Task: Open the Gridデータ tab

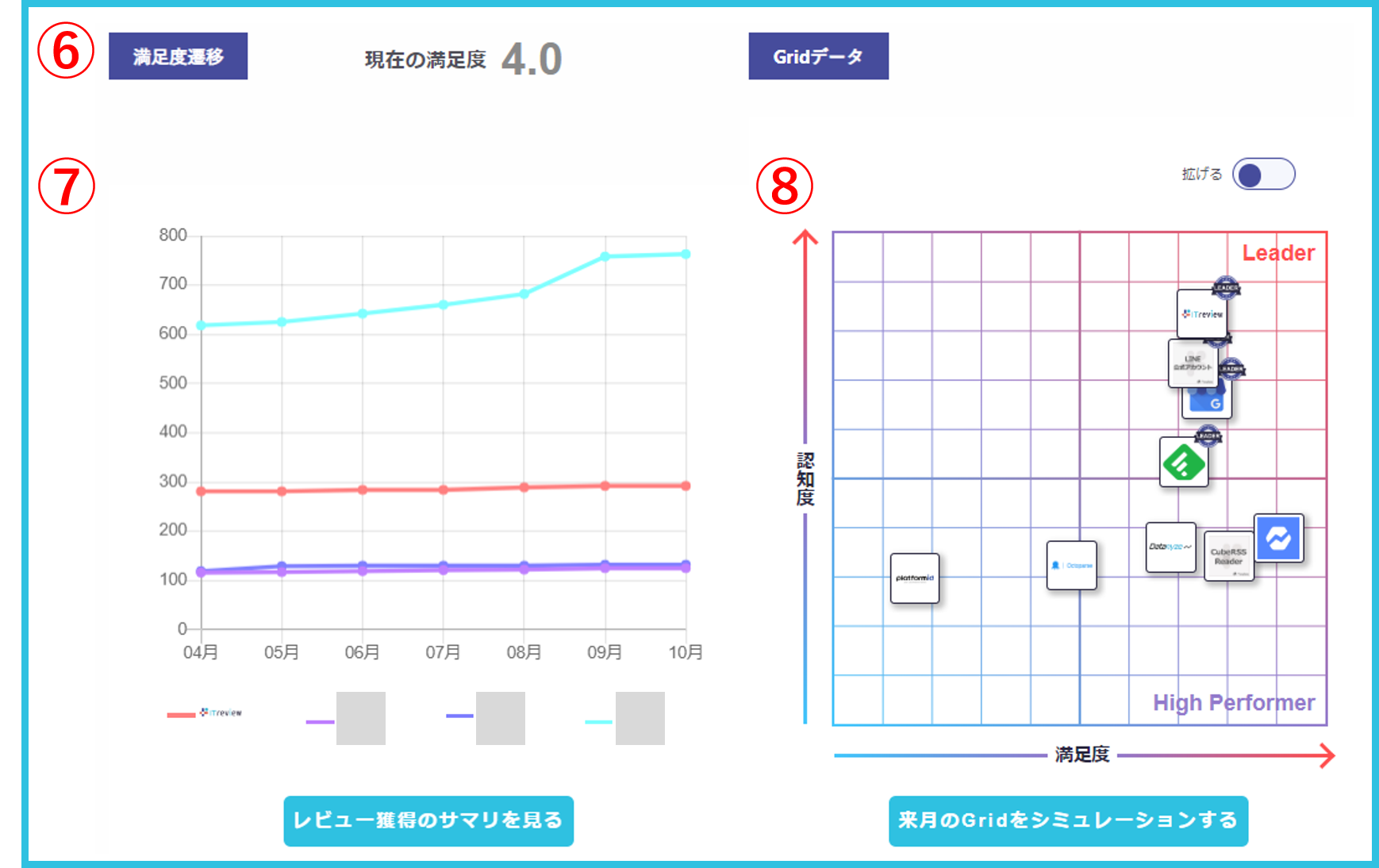Action: [x=818, y=56]
